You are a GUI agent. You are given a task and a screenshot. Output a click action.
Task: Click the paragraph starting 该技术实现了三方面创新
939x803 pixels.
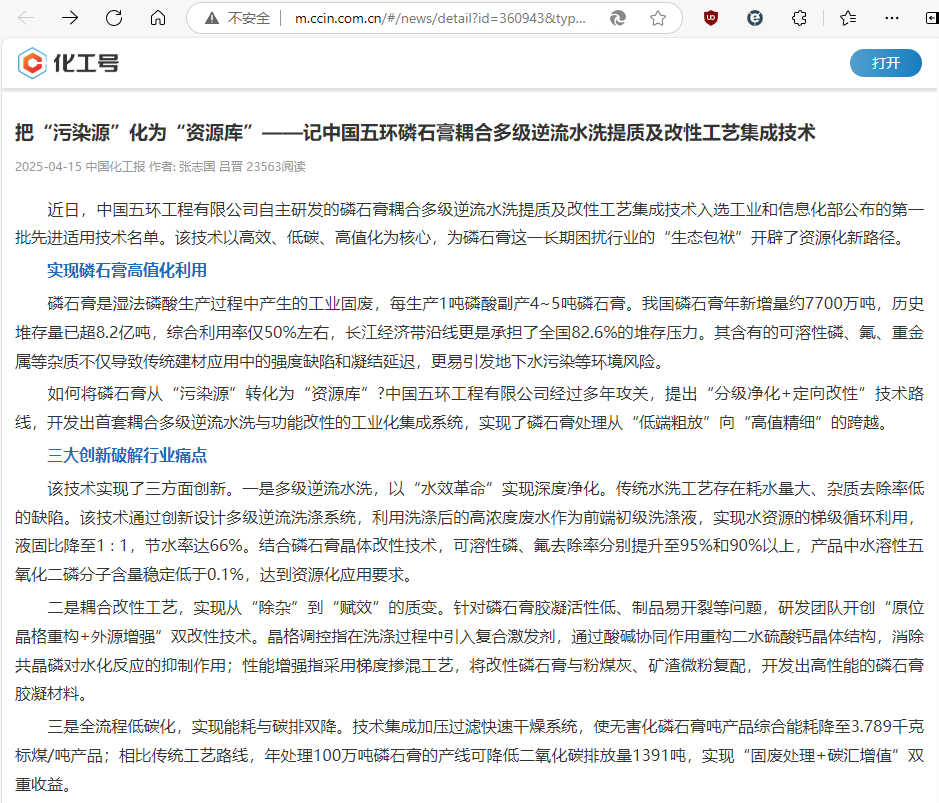point(470,532)
